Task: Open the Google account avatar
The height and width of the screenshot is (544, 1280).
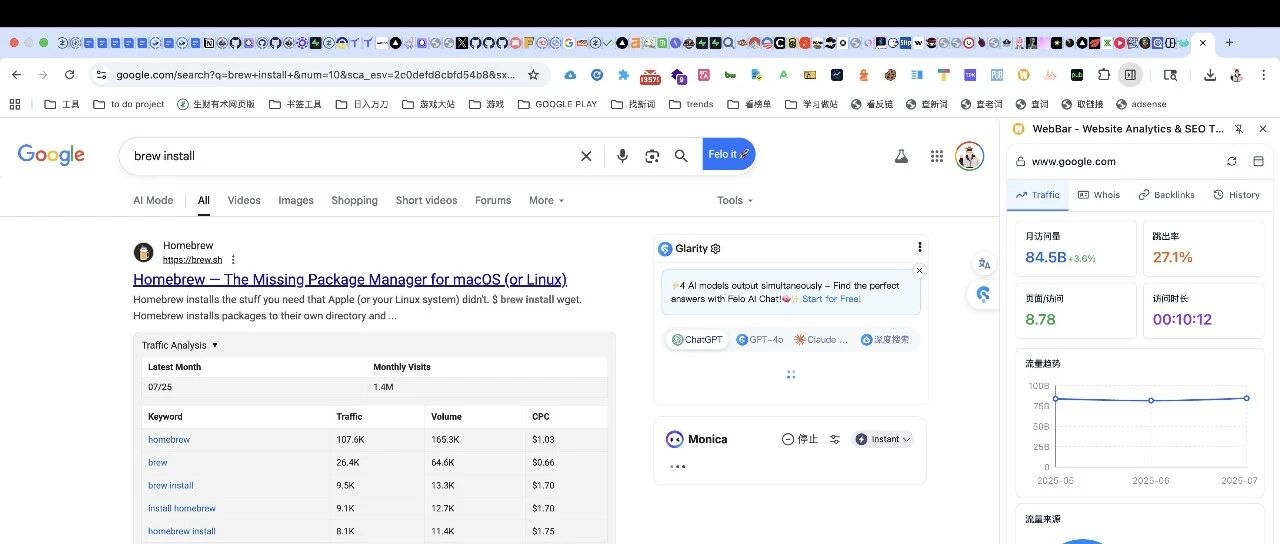Action: click(x=969, y=156)
